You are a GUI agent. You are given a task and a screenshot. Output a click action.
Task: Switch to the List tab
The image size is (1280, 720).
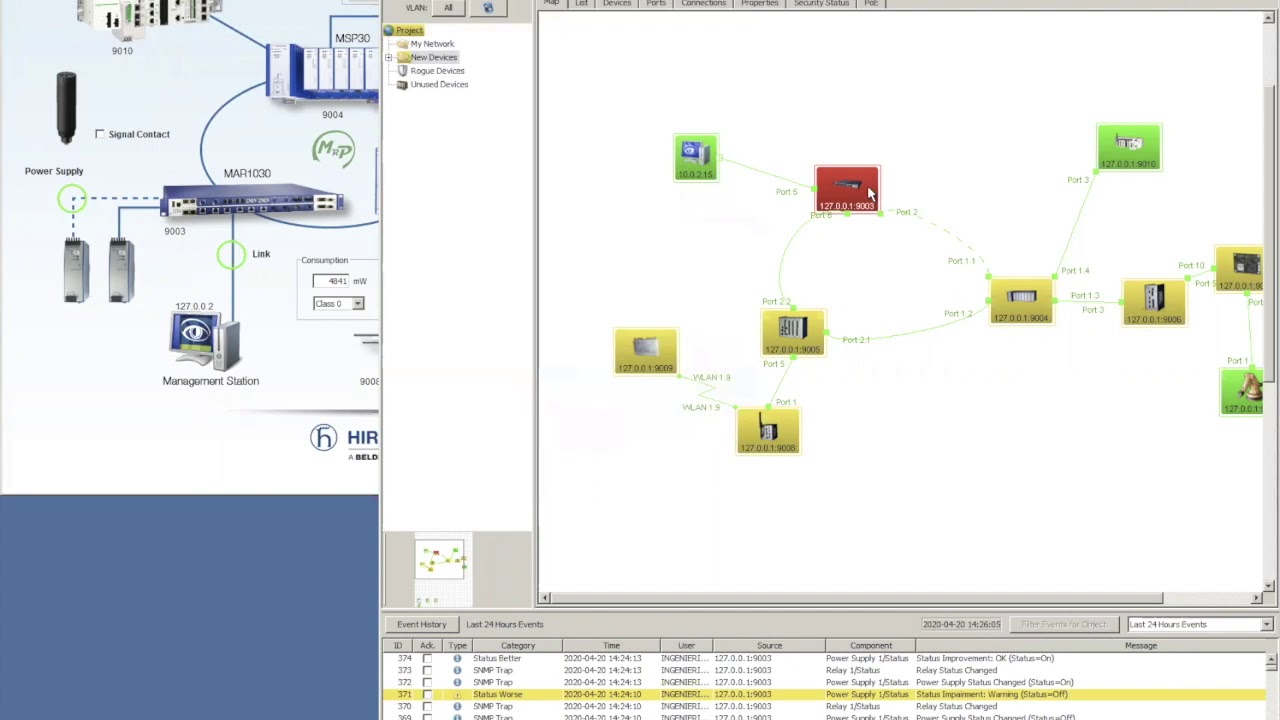[x=581, y=4]
